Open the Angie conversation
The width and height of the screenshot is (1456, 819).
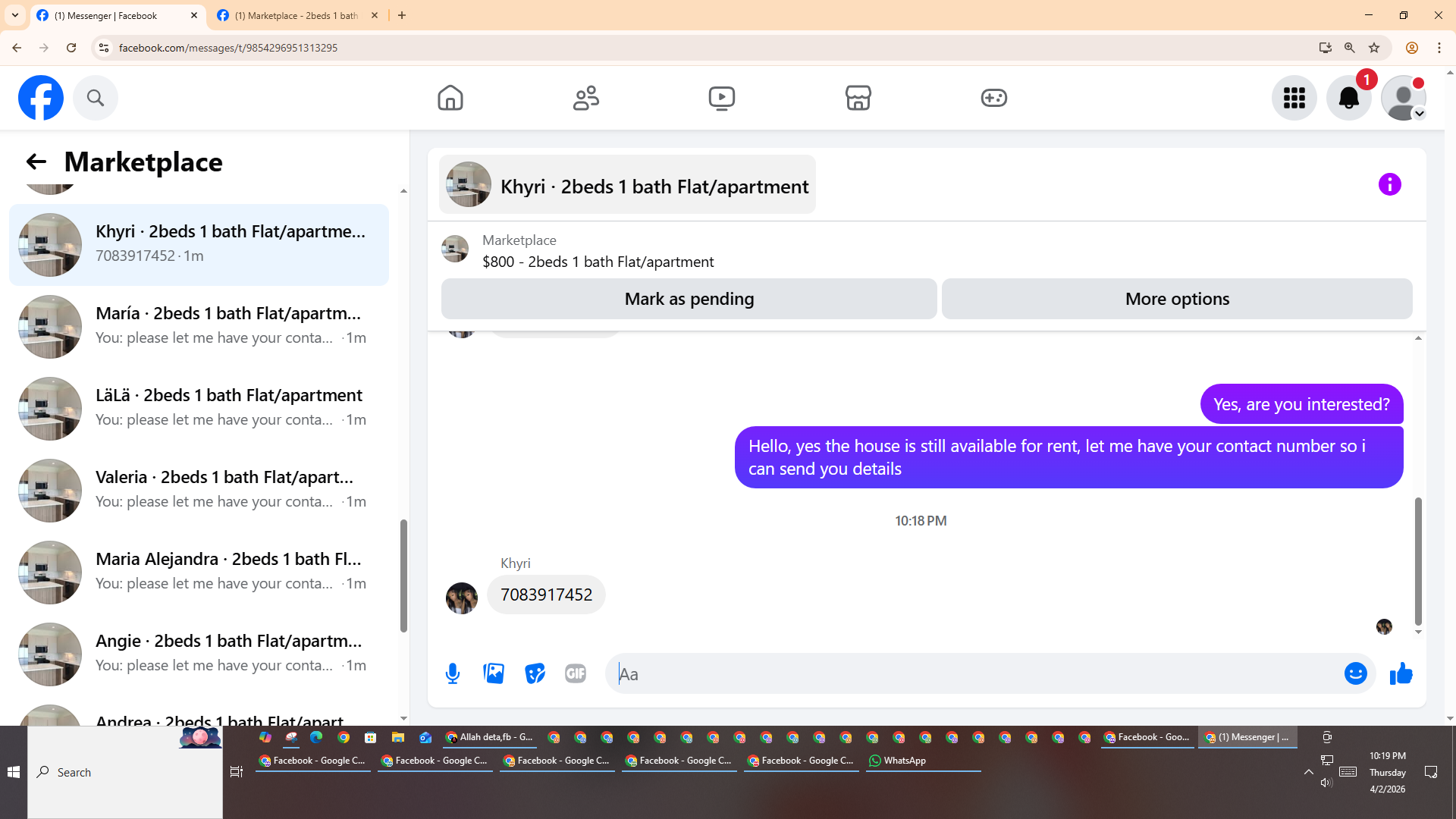pos(199,654)
